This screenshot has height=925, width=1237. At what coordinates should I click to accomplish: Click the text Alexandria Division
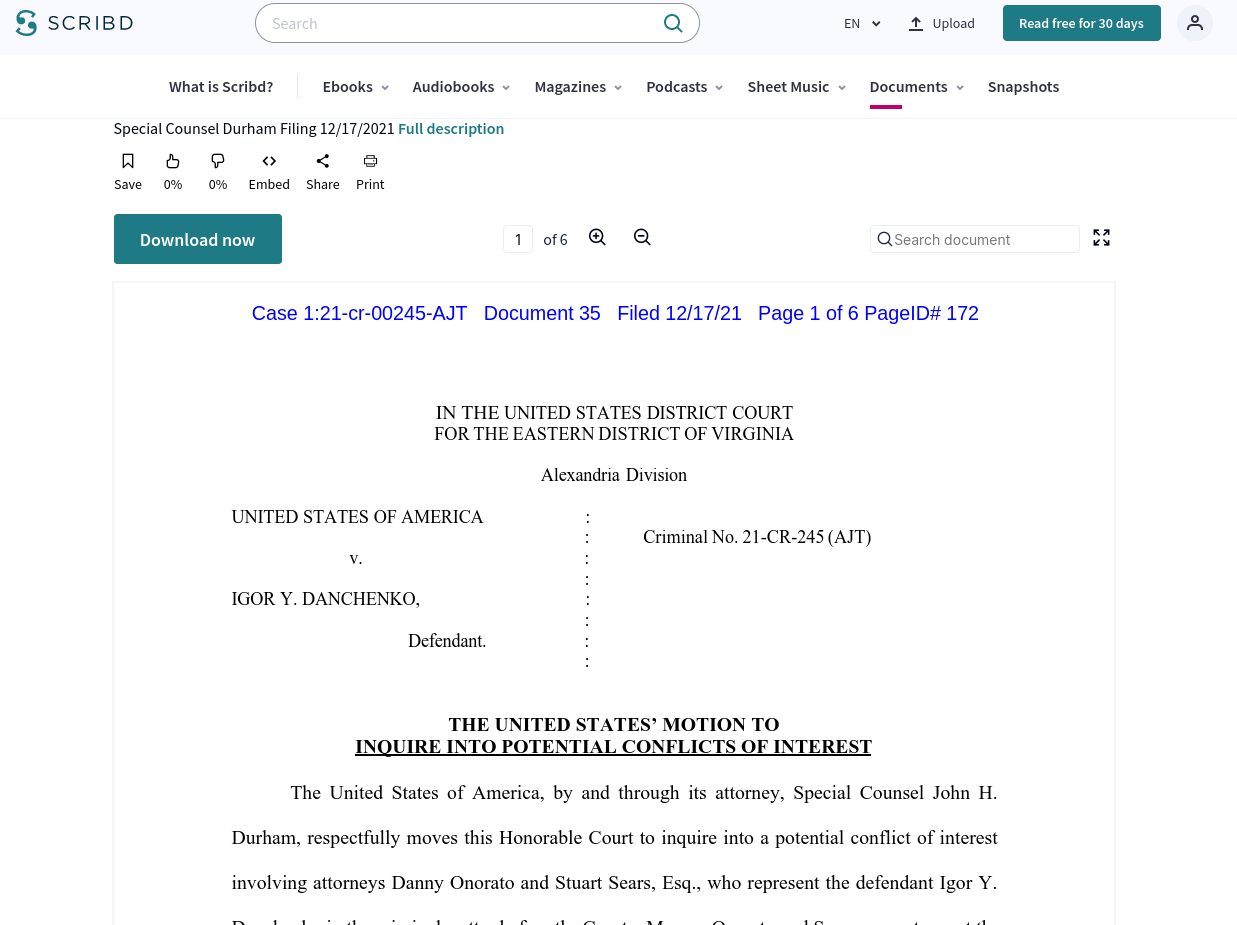614,475
